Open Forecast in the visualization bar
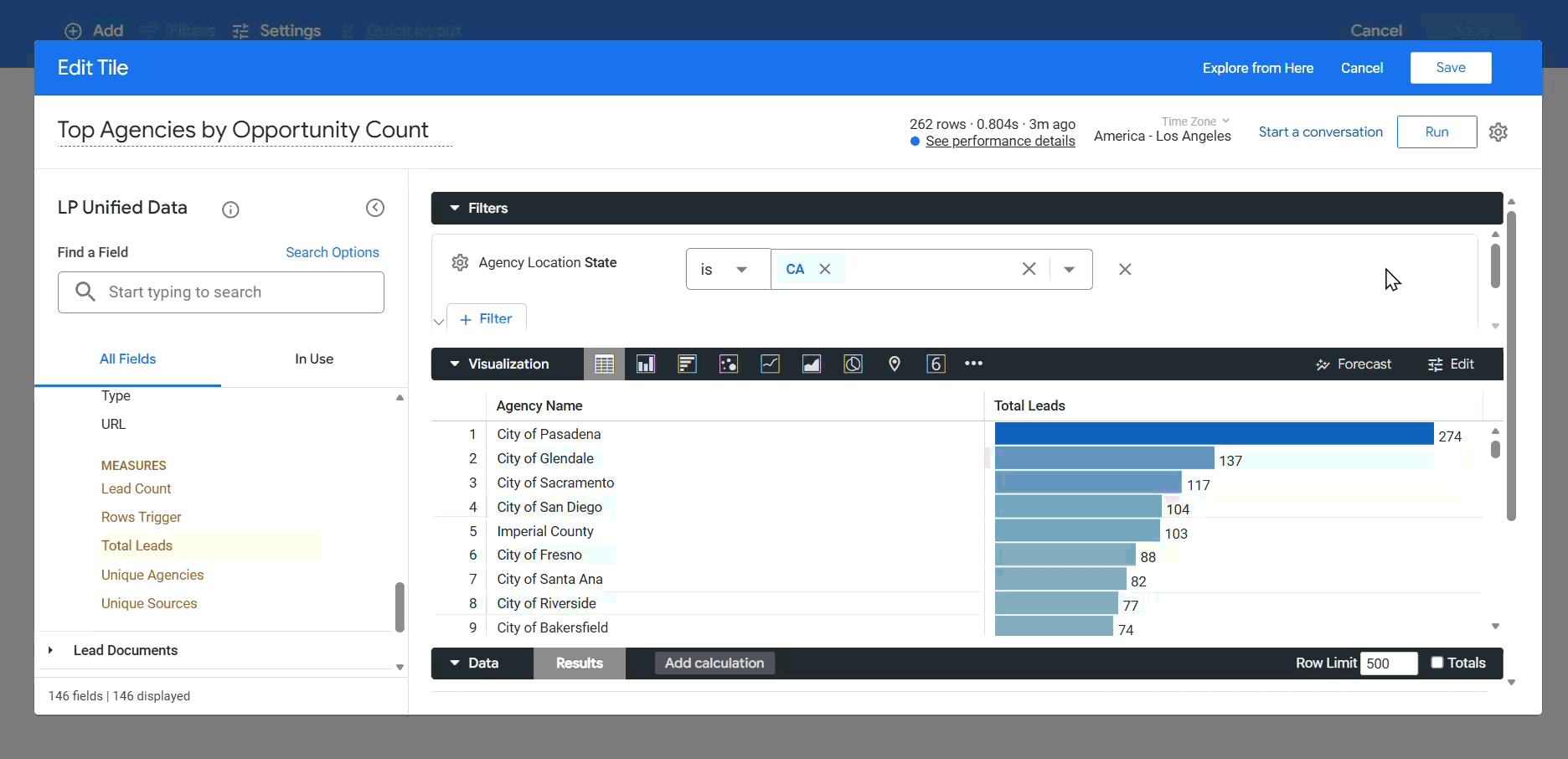This screenshot has height=759, width=1568. pos(1353,364)
